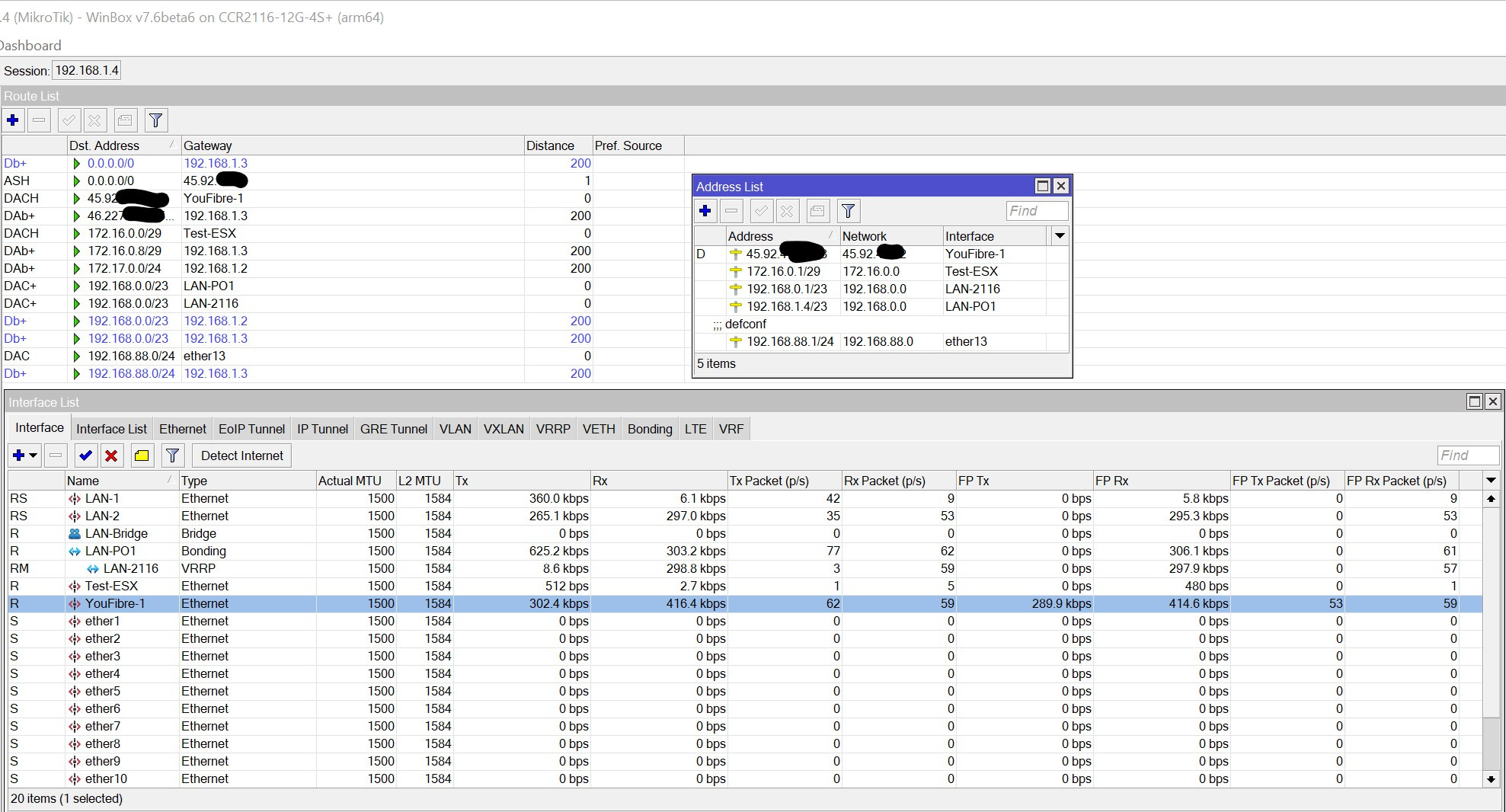
Task: Click the Address List comment icon
Action: coord(817,211)
